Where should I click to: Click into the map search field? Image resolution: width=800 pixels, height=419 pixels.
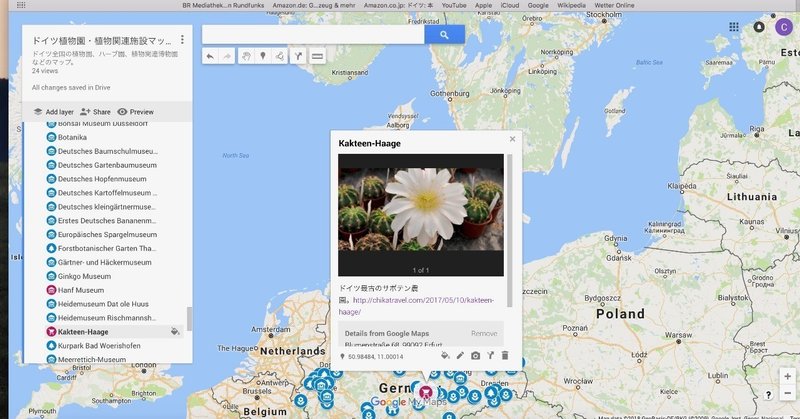313,35
